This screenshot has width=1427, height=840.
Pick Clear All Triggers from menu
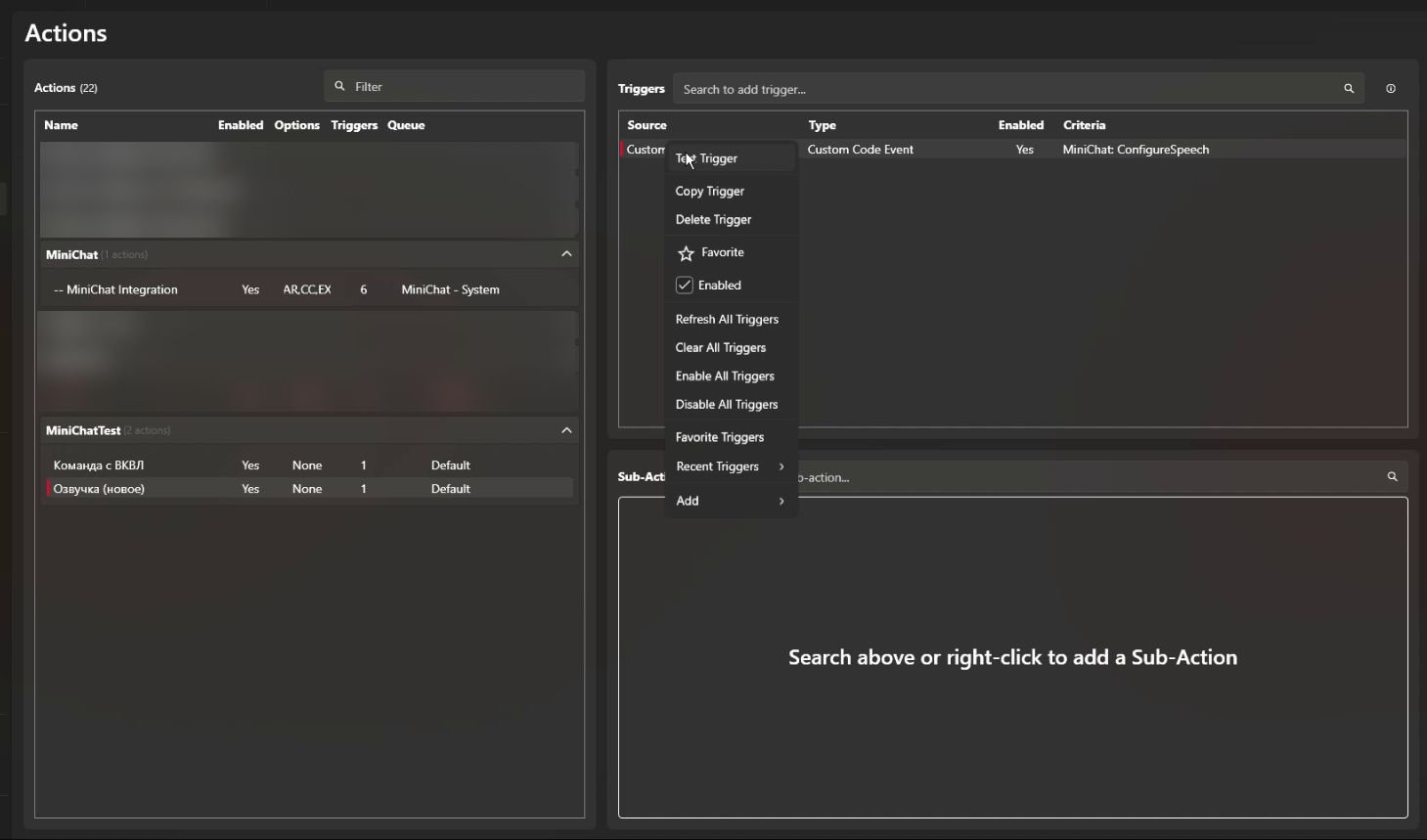[721, 348]
